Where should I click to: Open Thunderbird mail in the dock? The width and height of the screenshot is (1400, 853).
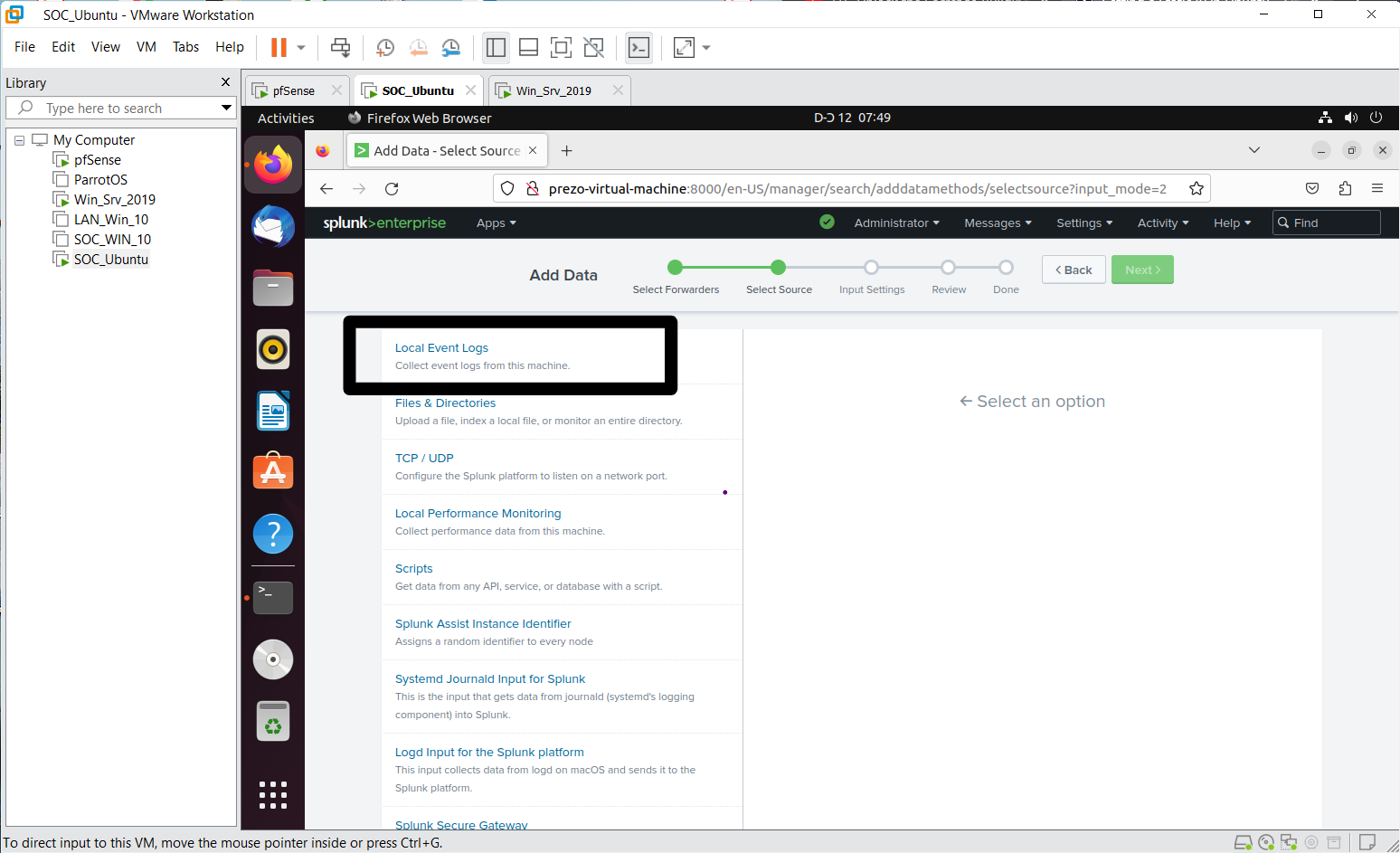(273, 226)
